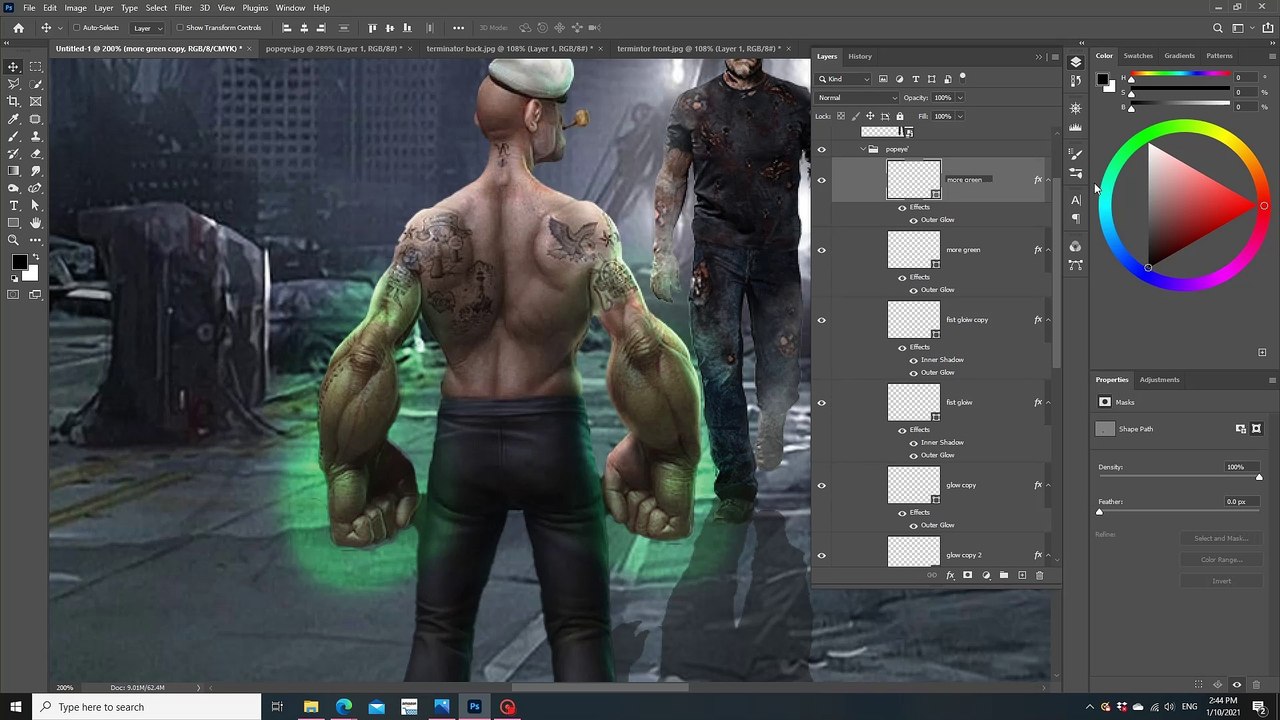Toggle Quick Mask mode
The height and width of the screenshot is (720, 1280).
click(14, 294)
